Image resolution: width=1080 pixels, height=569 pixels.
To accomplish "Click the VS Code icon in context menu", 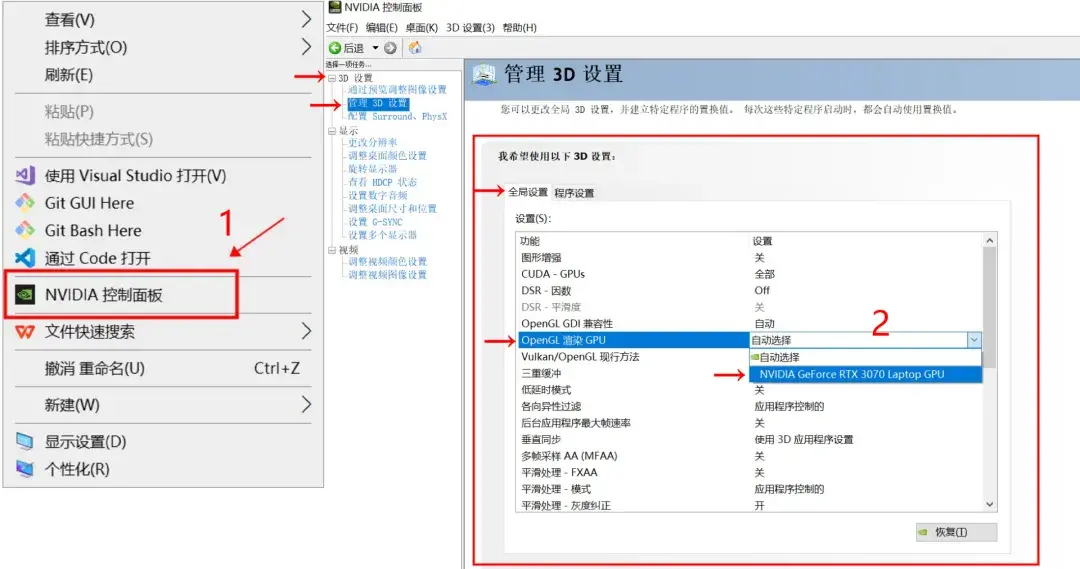I will coord(25,258).
